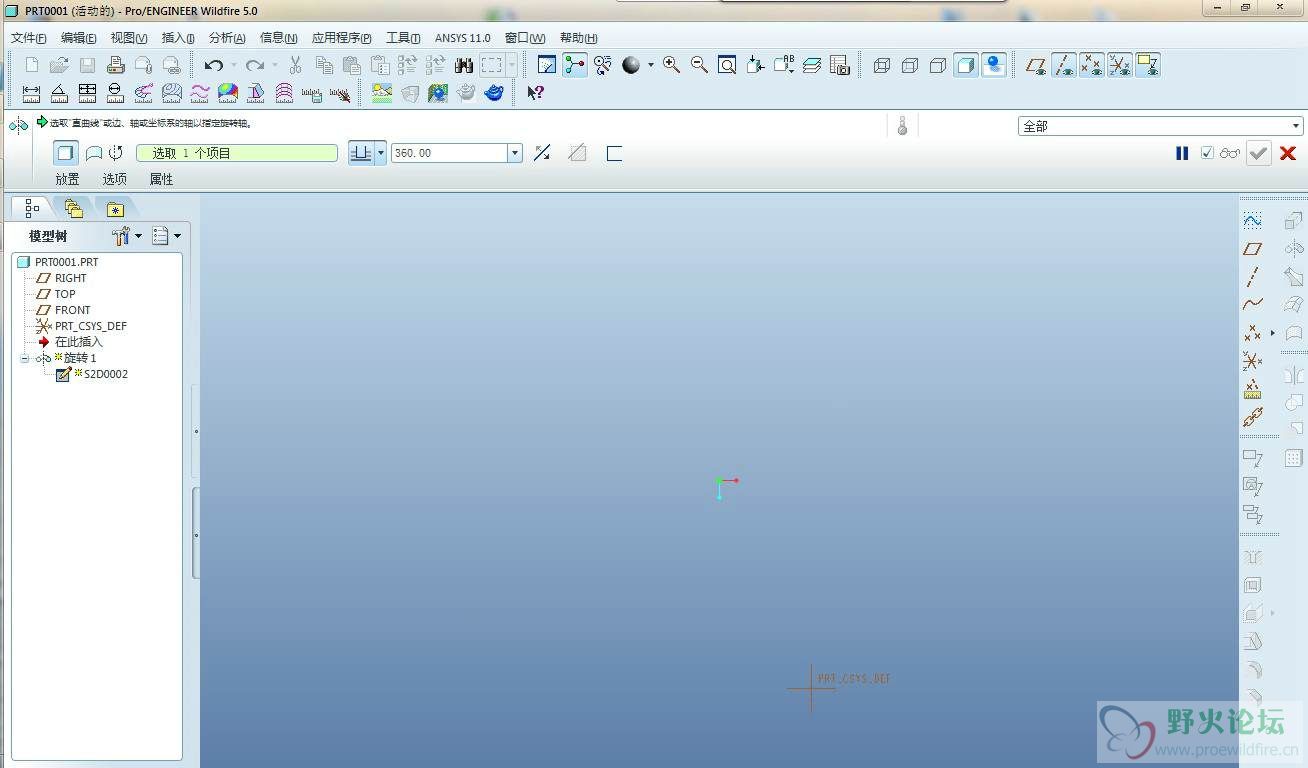
Task: Toggle Shading display mode
Action: click(x=965, y=66)
